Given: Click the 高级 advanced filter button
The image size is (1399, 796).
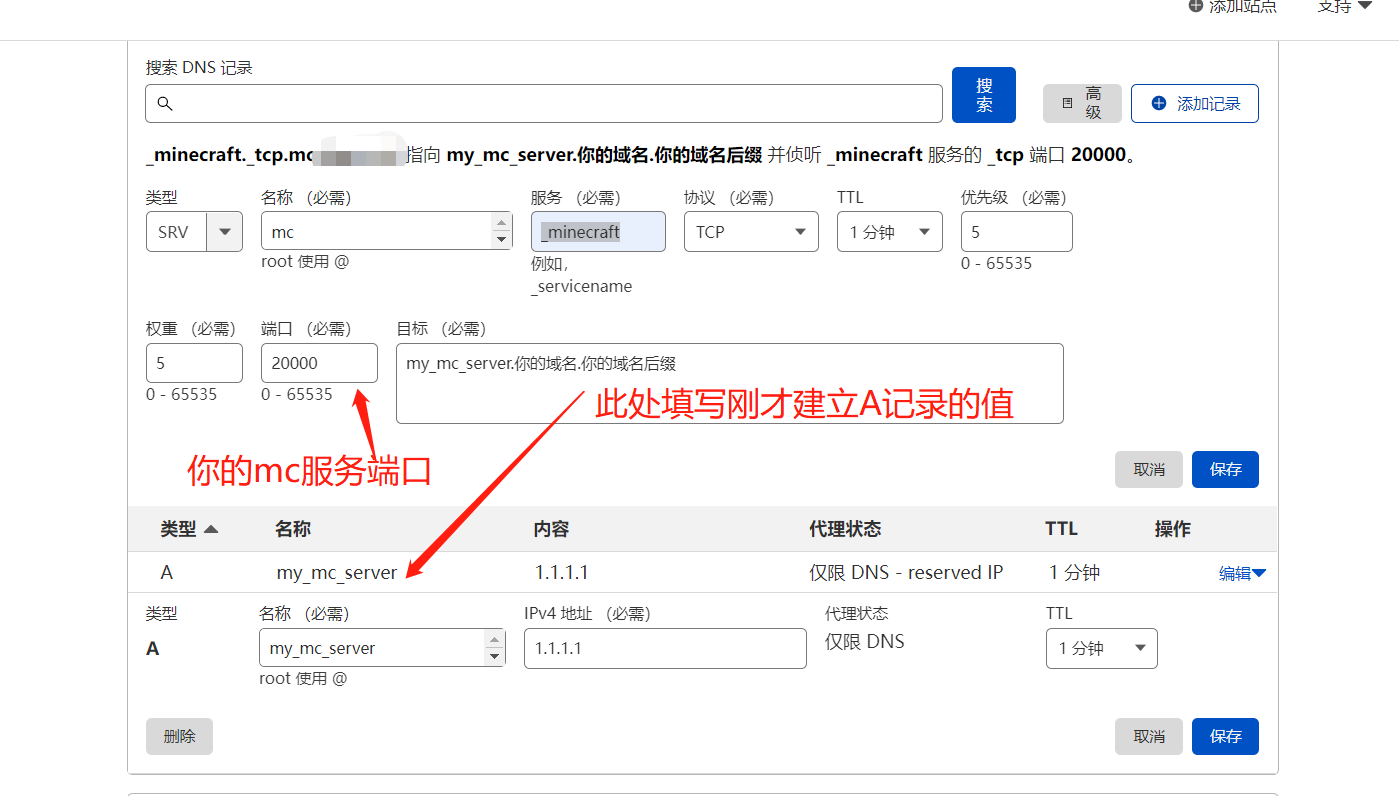Looking at the screenshot, I should tap(1082, 103).
